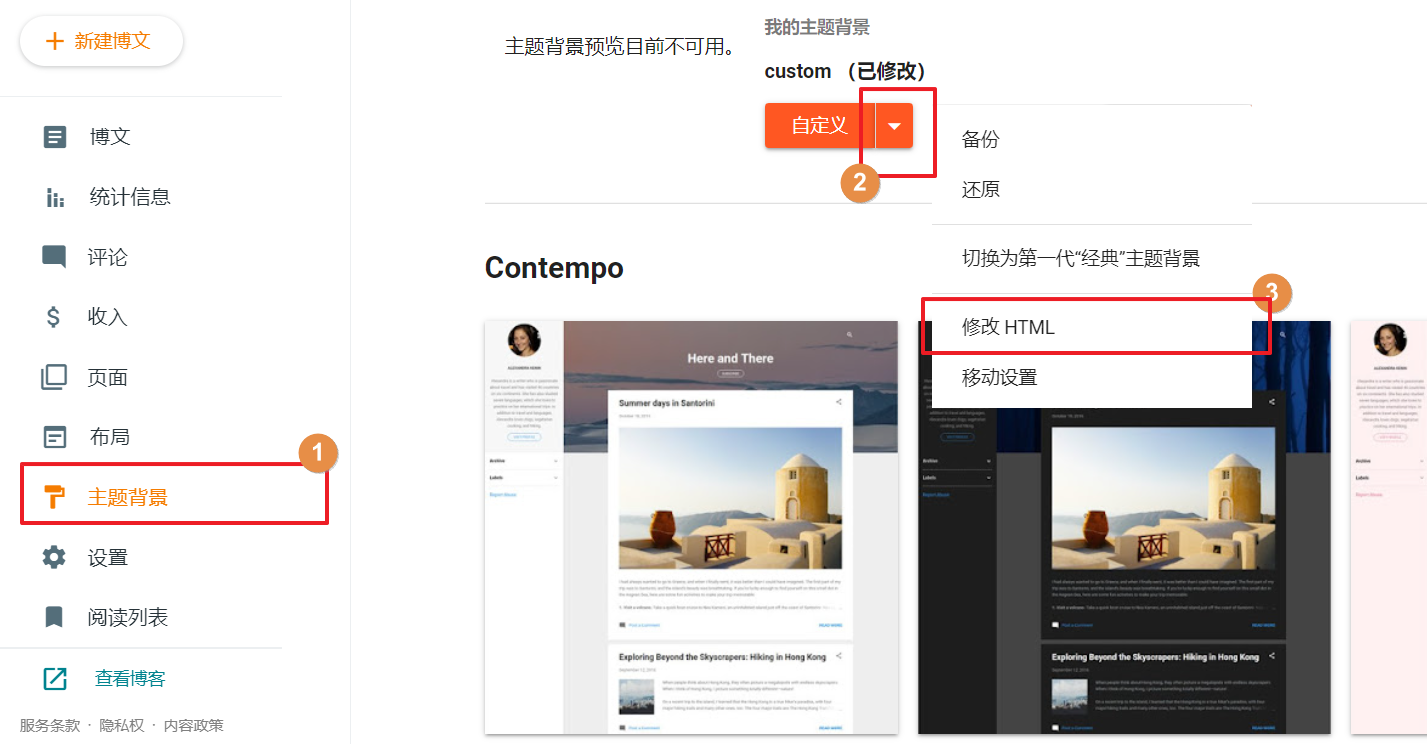Open 查看博客 via the external link icon
This screenshot has height=744, width=1427.
[x=54, y=676]
